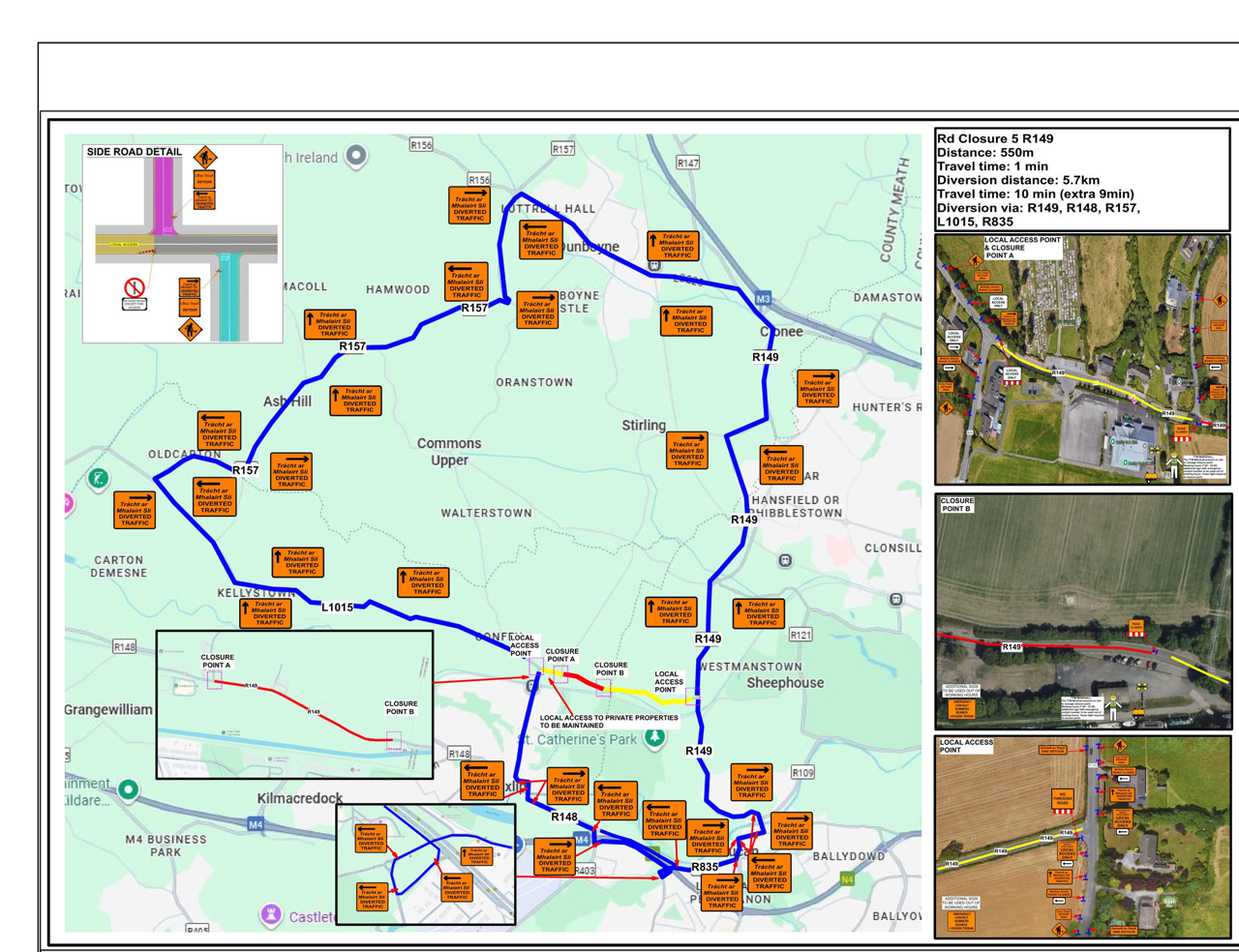Click the 'Commons Upper' place name
The height and width of the screenshot is (952, 1239).
pos(449,452)
